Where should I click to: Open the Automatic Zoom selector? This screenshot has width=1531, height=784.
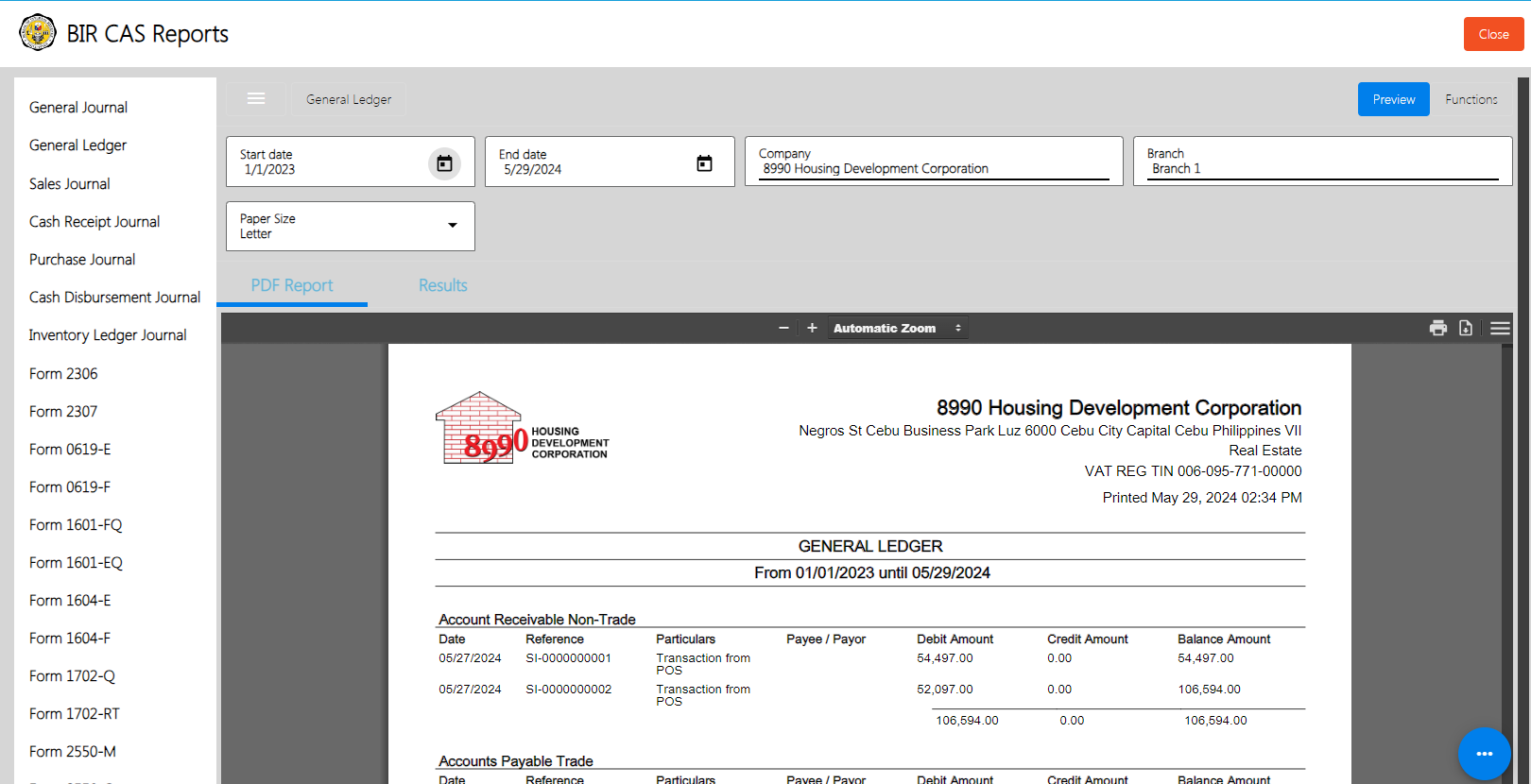tap(897, 328)
